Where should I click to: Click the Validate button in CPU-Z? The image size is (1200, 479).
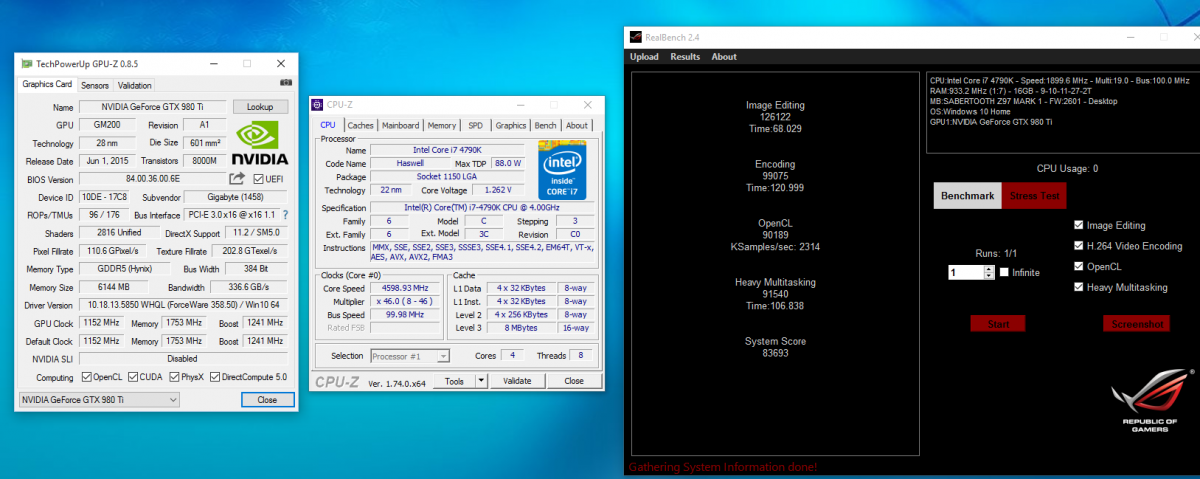[x=517, y=381]
